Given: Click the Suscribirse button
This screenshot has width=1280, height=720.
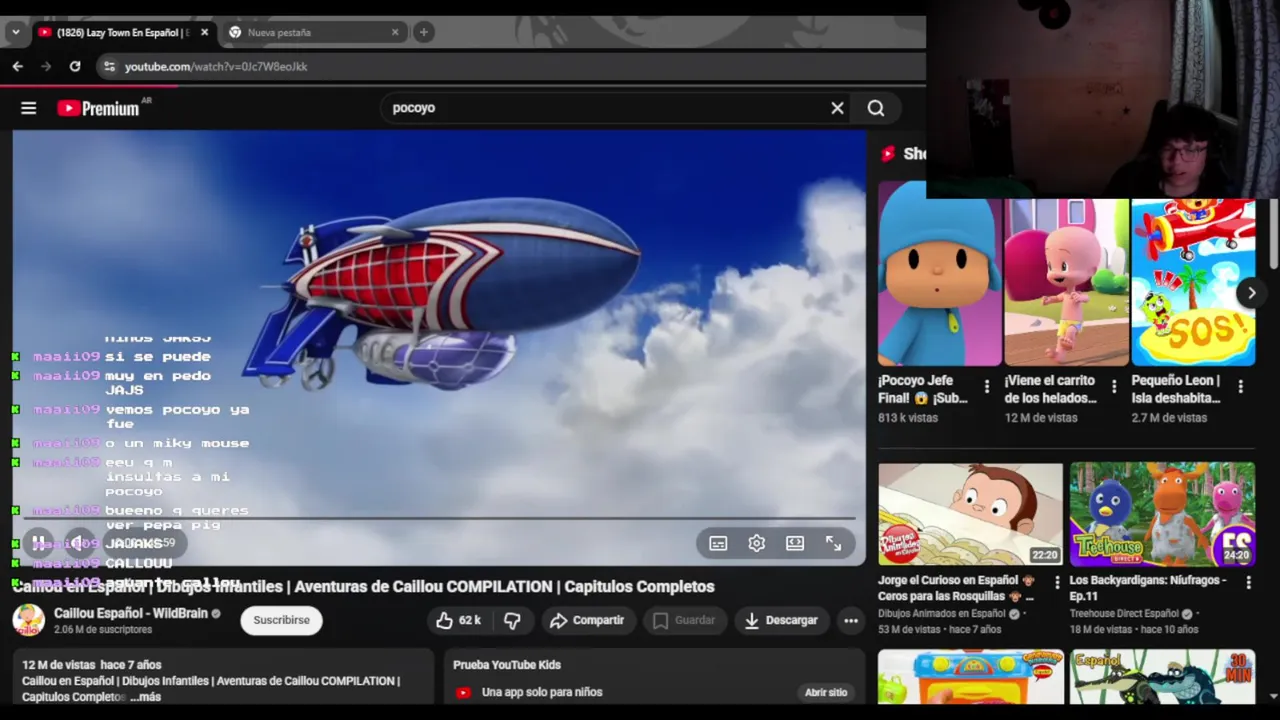Looking at the screenshot, I should coord(281,620).
